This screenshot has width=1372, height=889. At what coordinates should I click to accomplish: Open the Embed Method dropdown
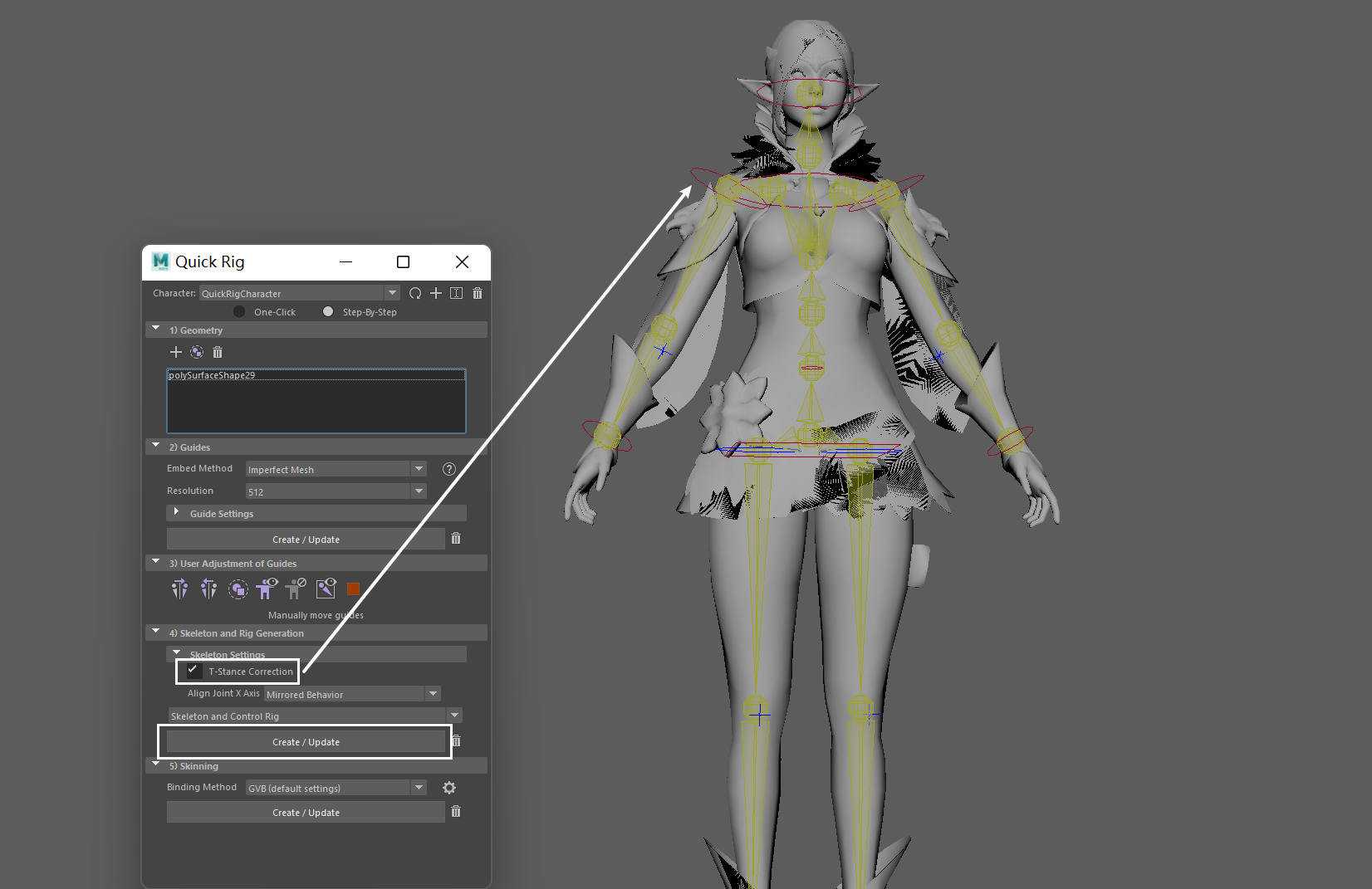(x=336, y=469)
